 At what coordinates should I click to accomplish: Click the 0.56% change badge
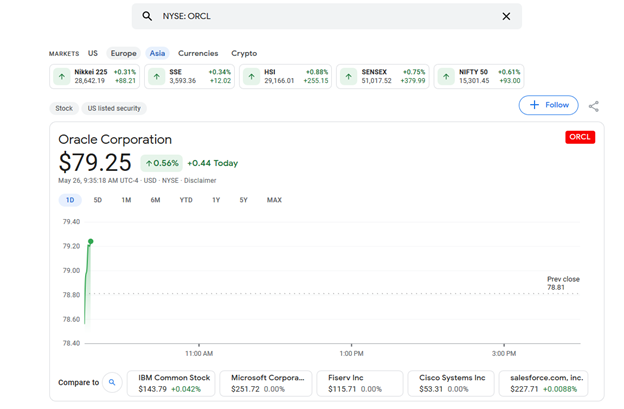coord(162,163)
